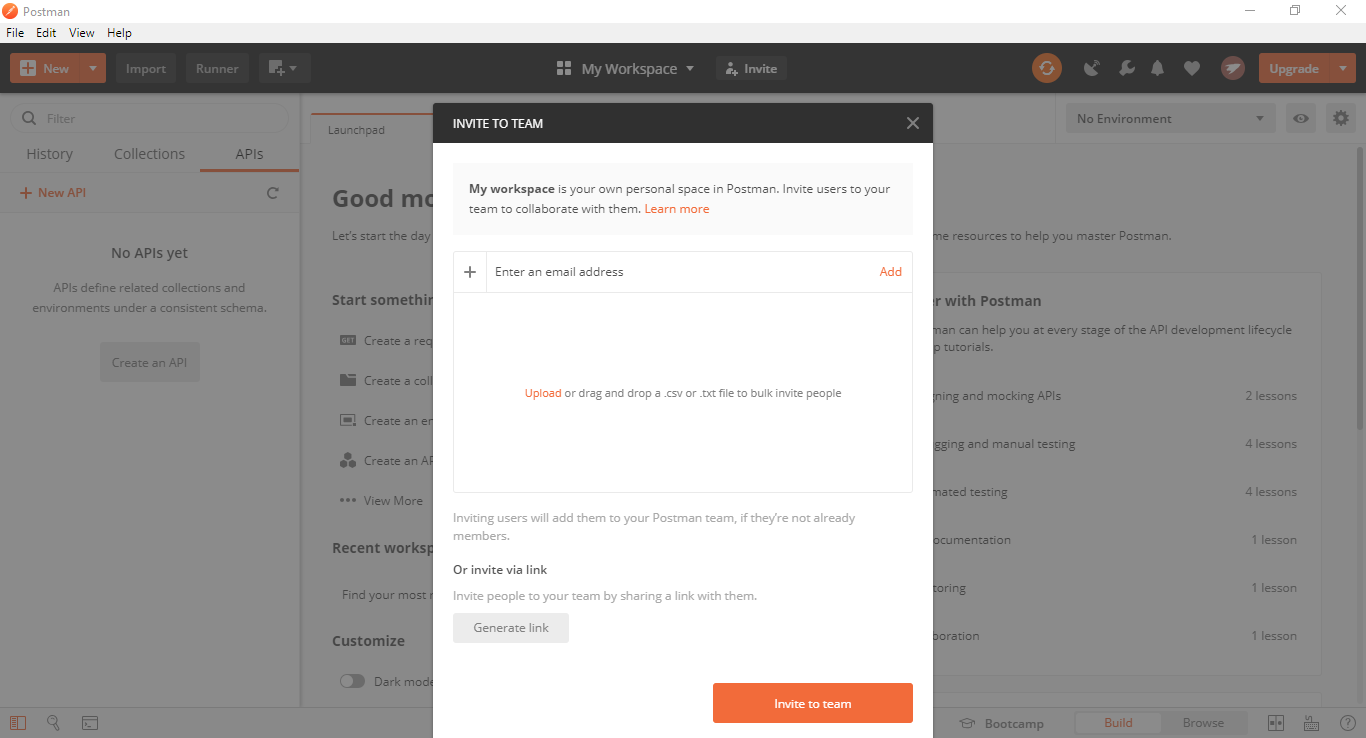Screen dimensions: 1366x738
Task: Click the sync status icon
Action: coord(1046,68)
